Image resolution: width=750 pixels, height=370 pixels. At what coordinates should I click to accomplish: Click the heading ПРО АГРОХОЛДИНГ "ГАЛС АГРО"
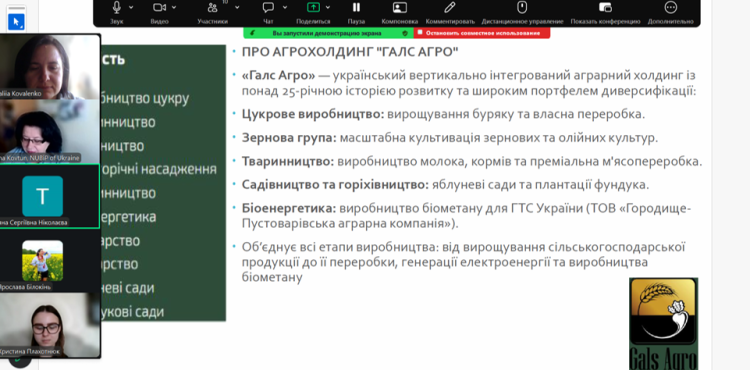pos(350,52)
